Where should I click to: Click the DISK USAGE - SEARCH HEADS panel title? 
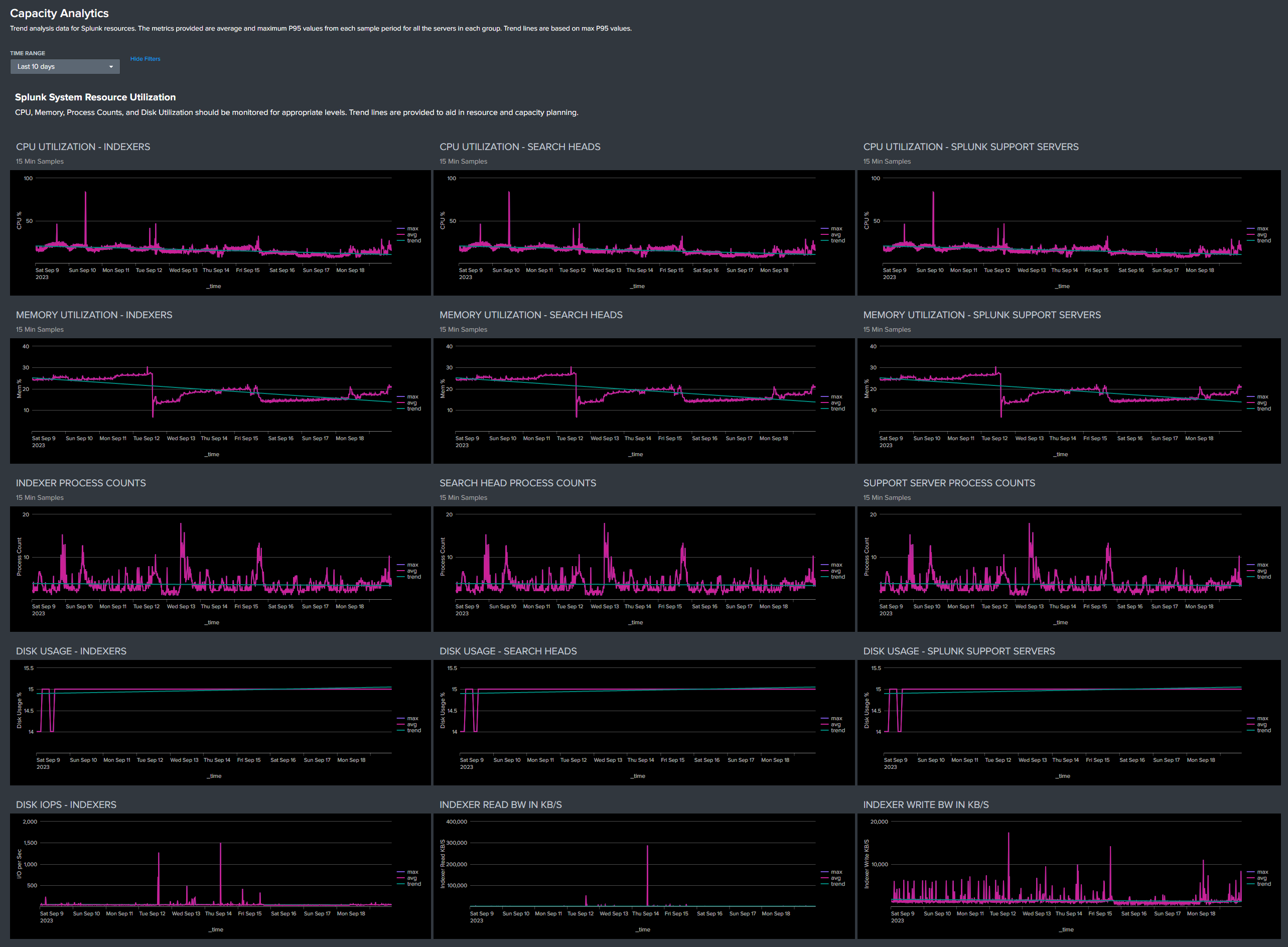(508, 651)
